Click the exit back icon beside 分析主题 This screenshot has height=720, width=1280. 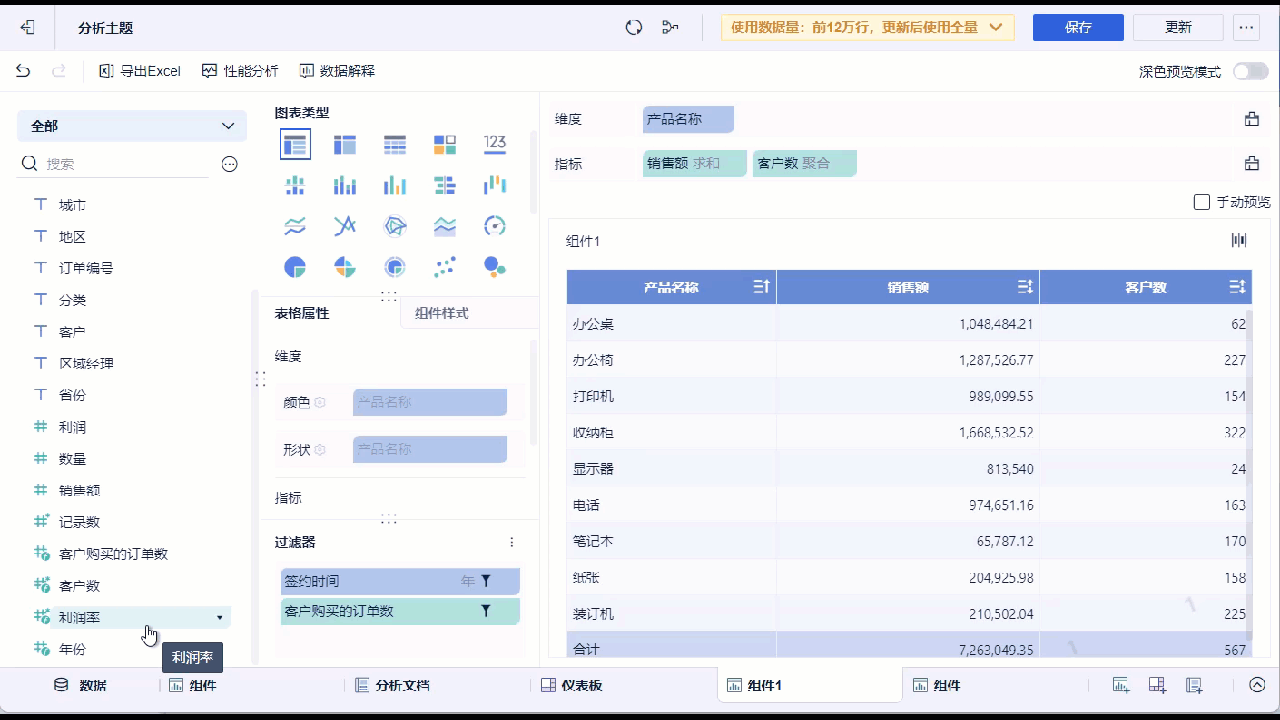27,28
